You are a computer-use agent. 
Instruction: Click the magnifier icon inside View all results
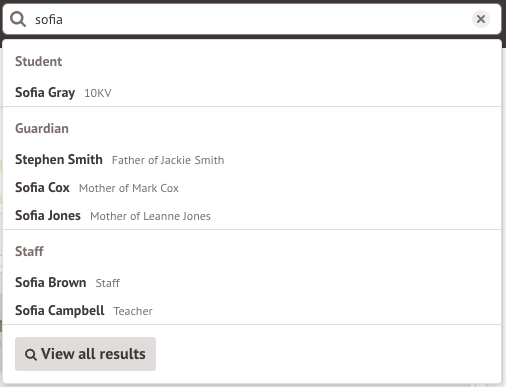[31, 354]
